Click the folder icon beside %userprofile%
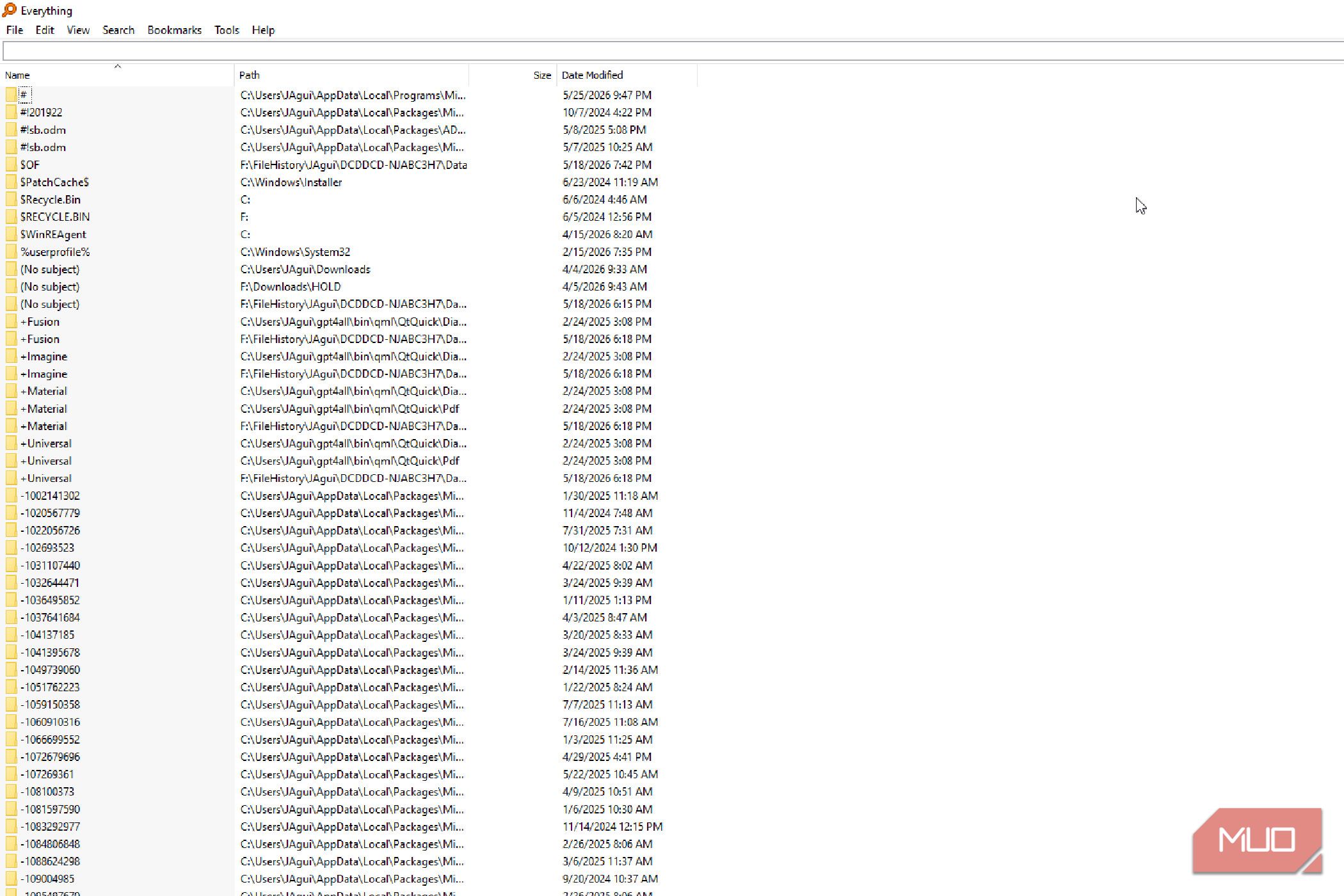 (11, 252)
